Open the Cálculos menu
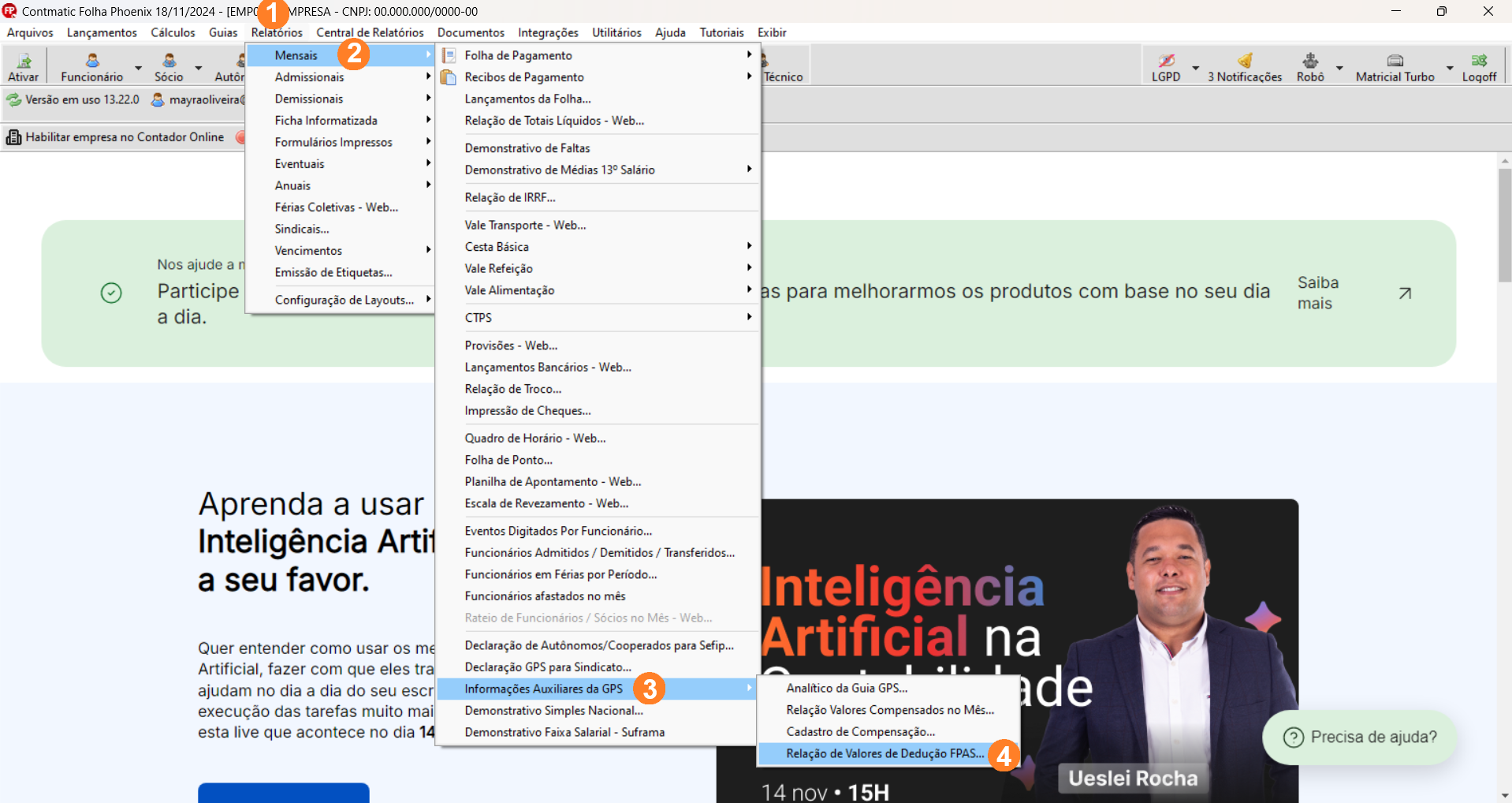The width and height of the screenshot is (1512, 803). pyautogui.click(x=173, y=32)
